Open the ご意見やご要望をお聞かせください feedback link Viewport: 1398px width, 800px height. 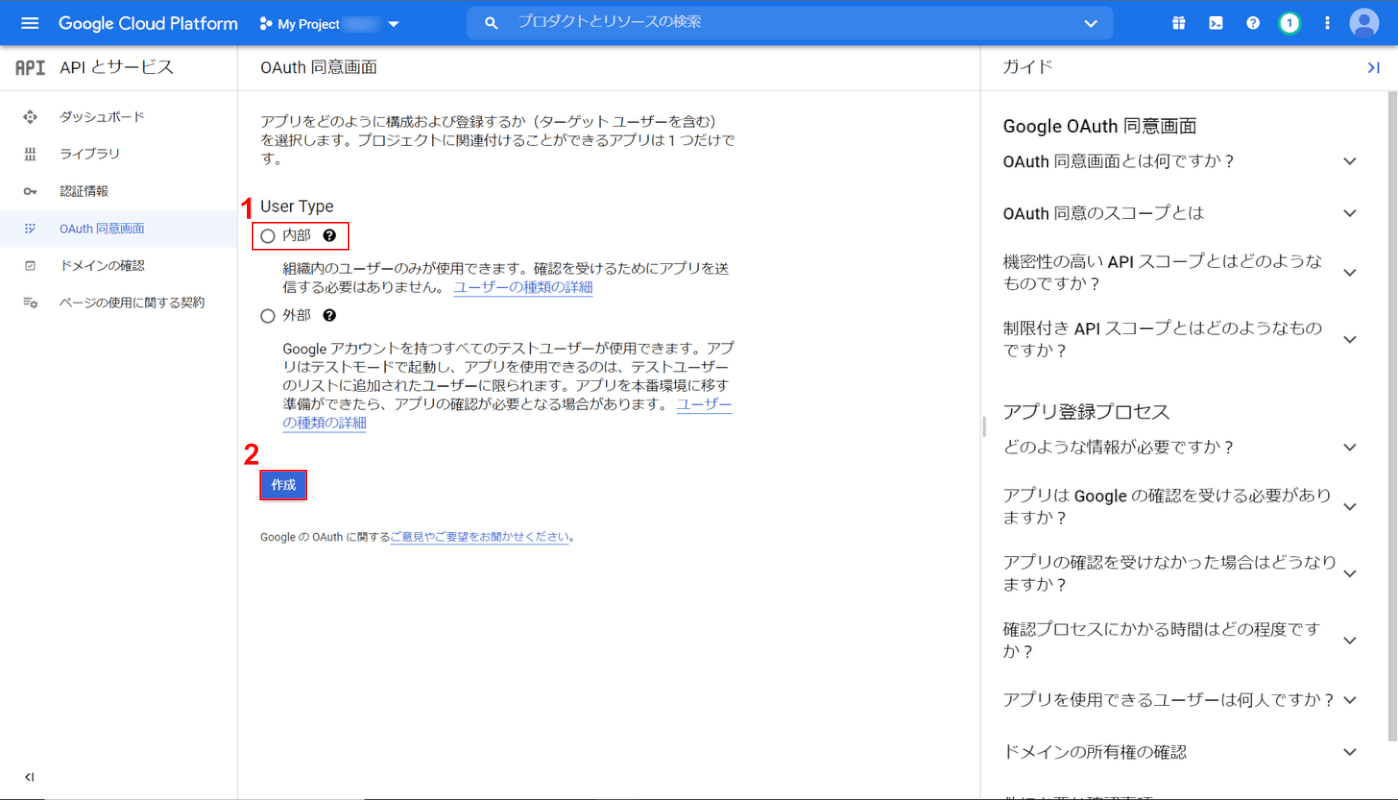(480, 537)
